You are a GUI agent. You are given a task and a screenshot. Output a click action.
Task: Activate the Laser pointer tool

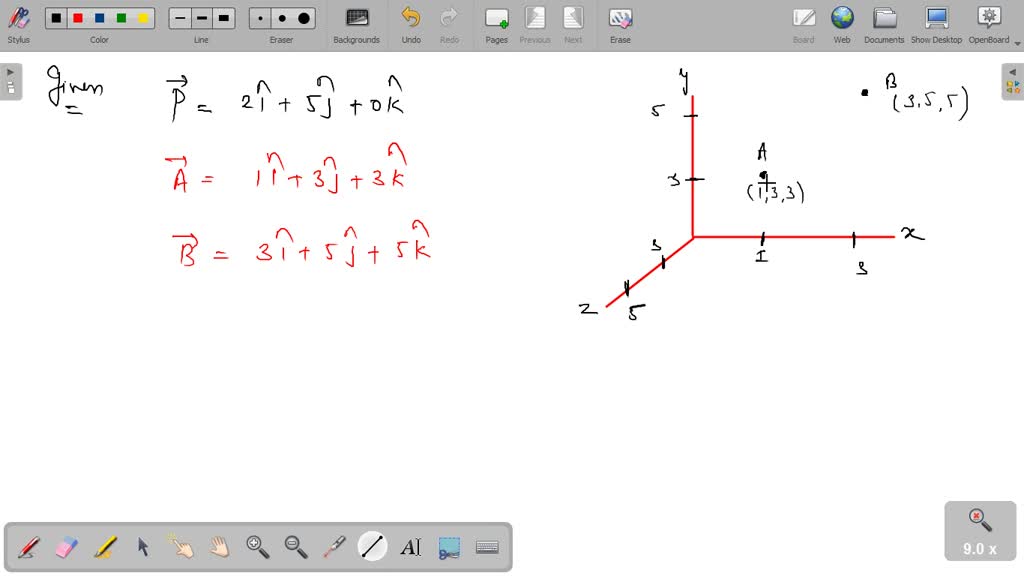[x=333, y=546]
